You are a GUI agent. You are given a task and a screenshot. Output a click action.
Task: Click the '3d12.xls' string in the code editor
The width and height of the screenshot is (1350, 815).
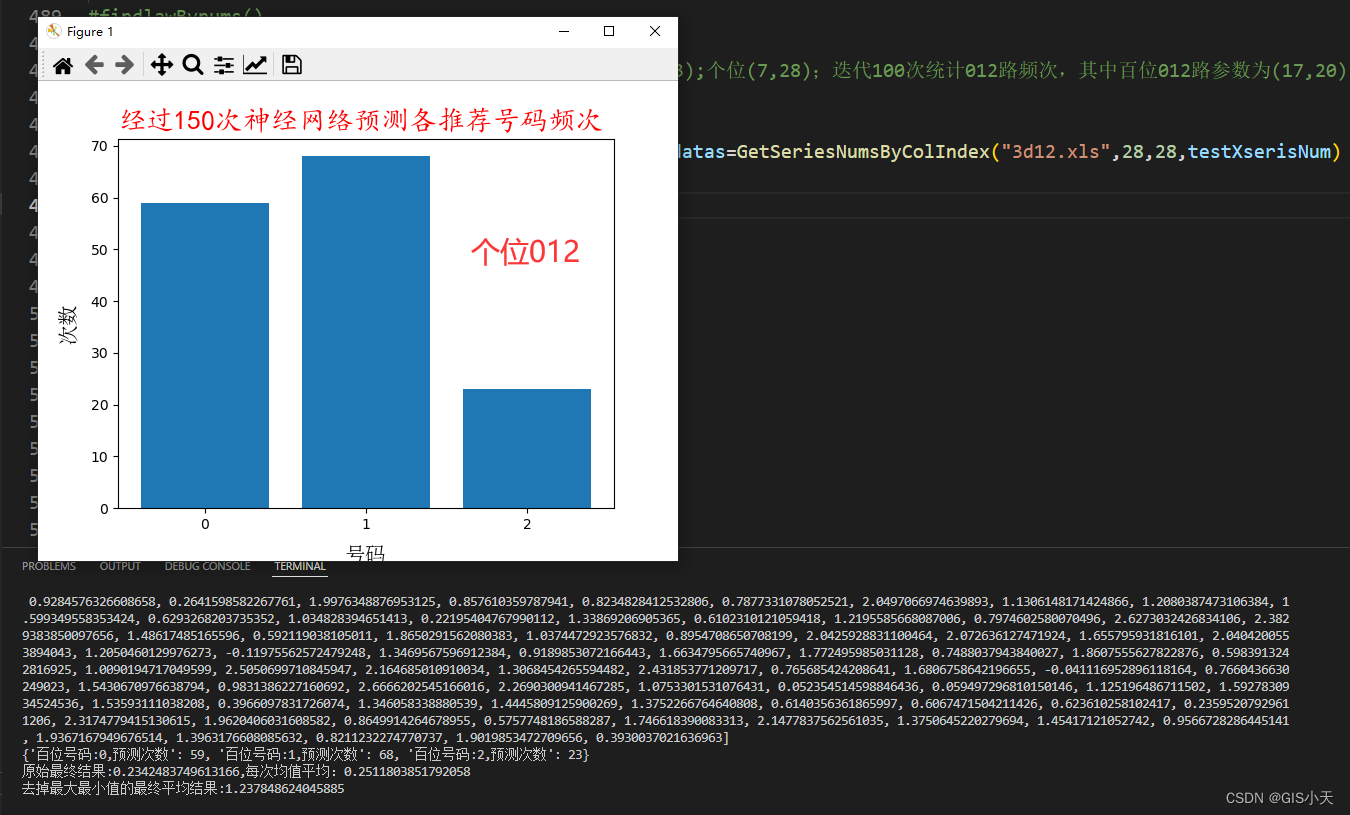[x=1058, y=152]
